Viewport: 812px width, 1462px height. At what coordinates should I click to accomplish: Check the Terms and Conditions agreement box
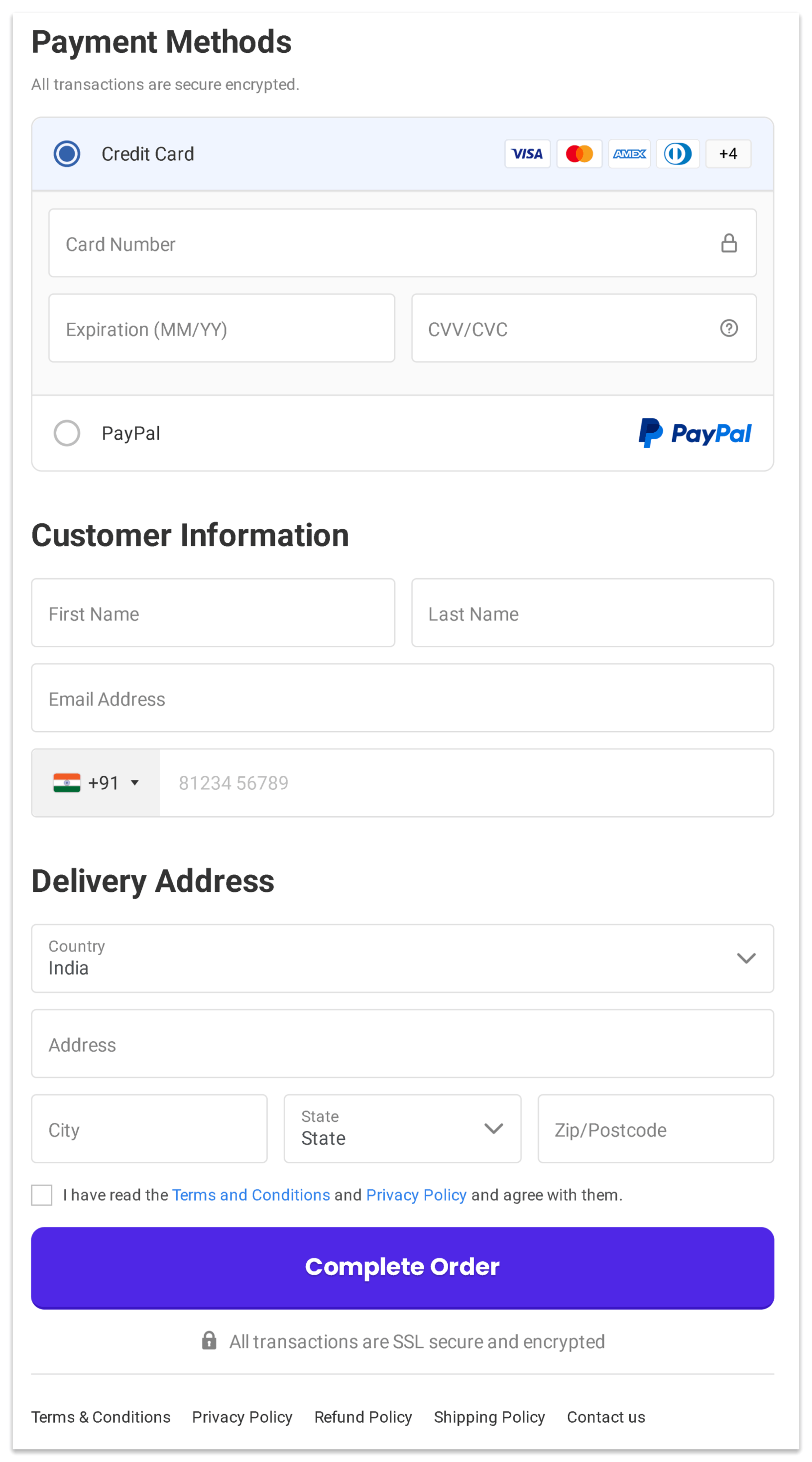coord(41,1194)
